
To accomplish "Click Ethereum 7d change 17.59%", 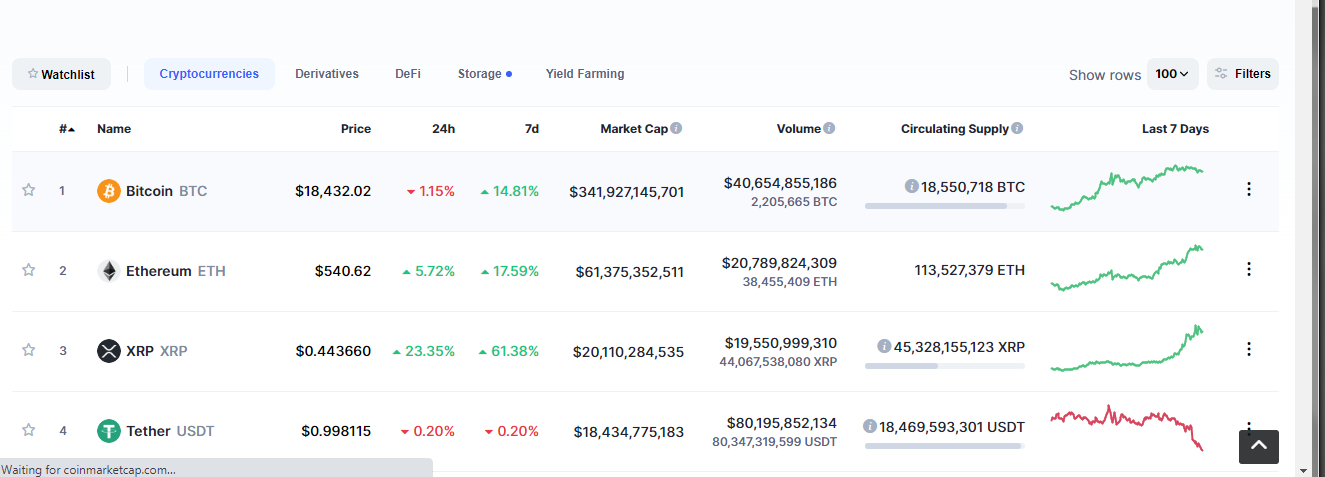I will tap(510, 271).
